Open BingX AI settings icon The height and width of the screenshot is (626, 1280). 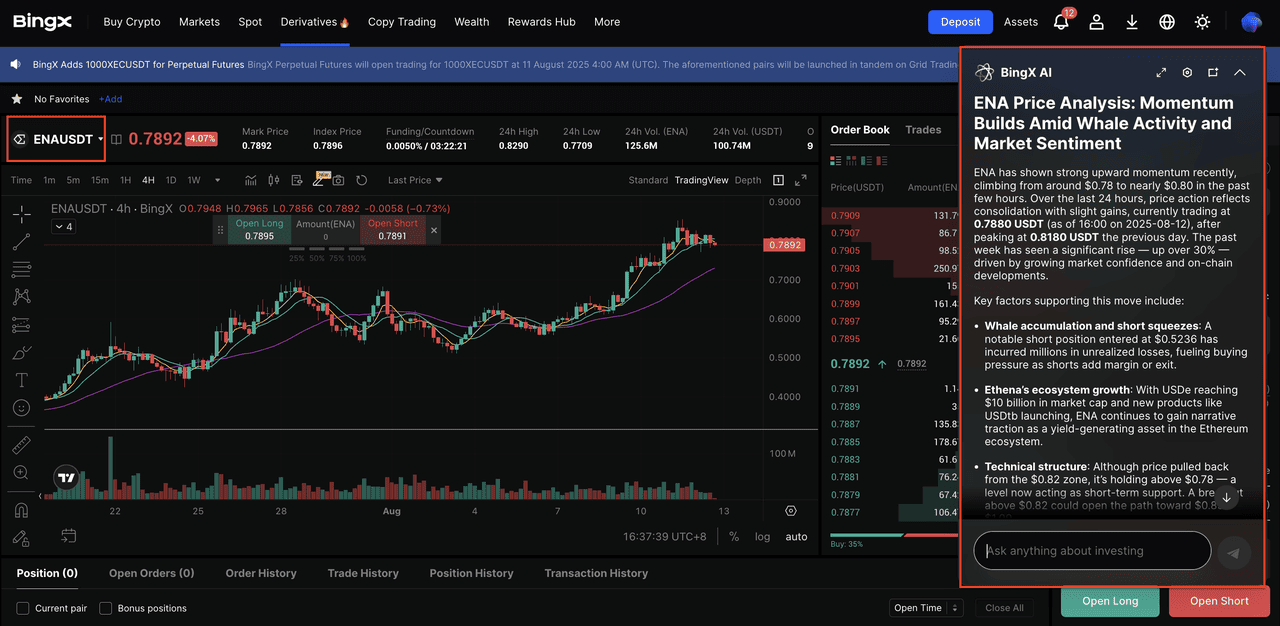coord(1187,73)
